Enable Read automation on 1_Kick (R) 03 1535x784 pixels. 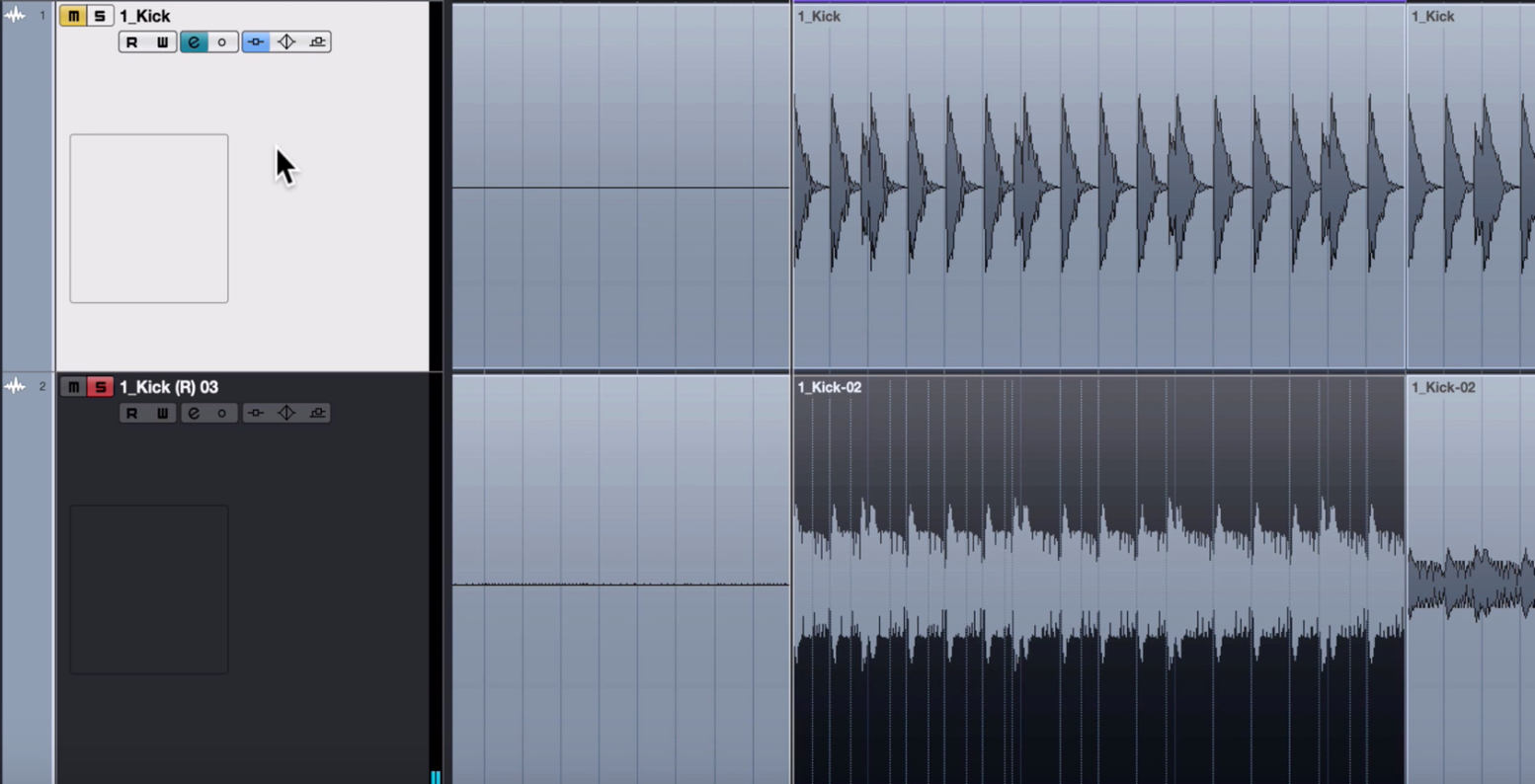[x=132, y=413]
